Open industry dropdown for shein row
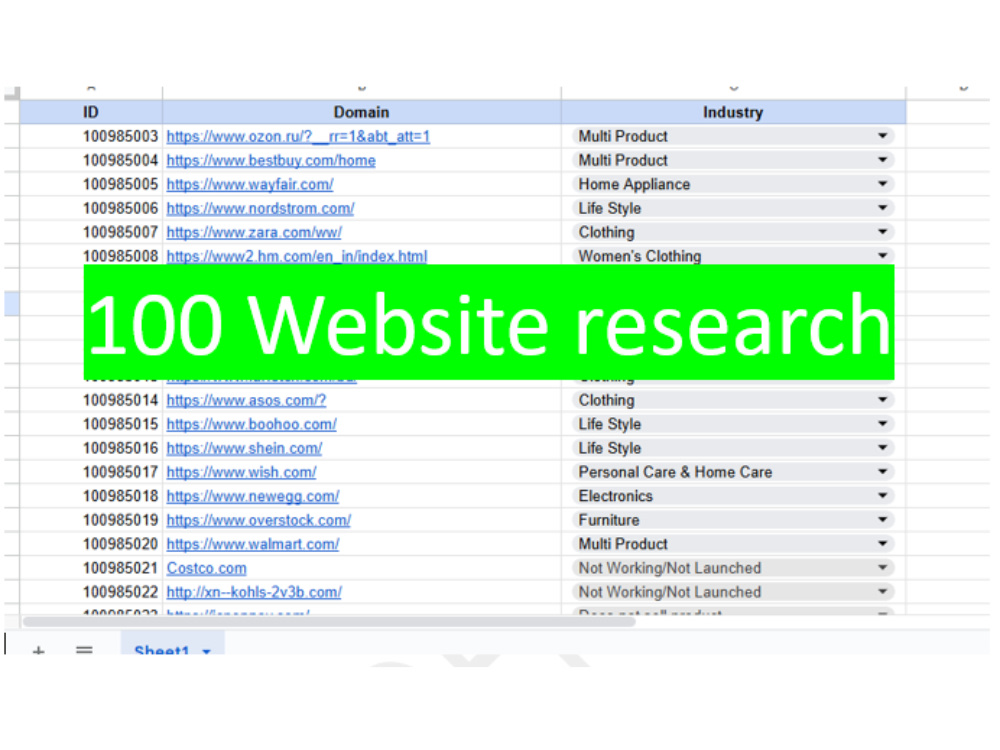 (883, 448)
